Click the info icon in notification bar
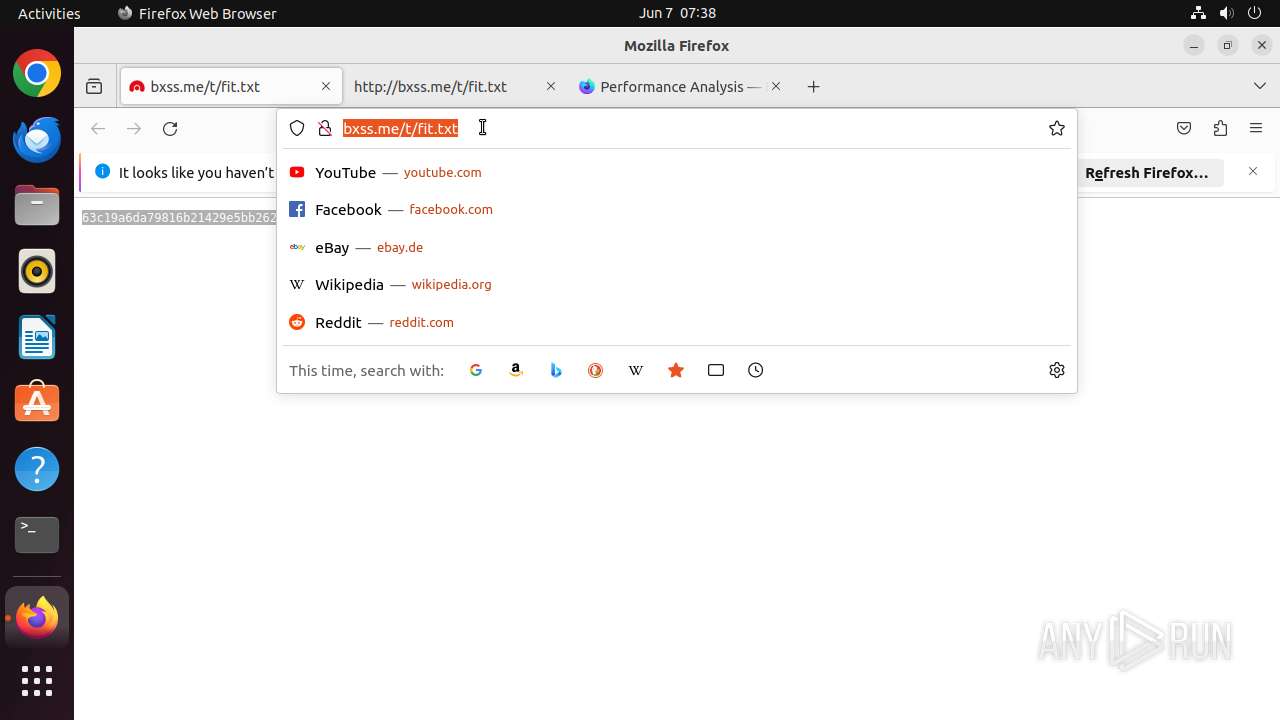 coord(102,172)
